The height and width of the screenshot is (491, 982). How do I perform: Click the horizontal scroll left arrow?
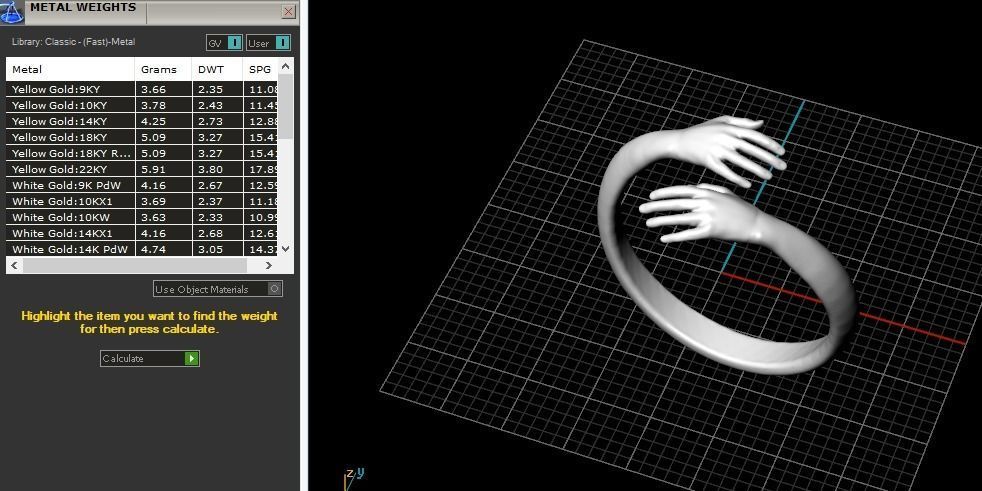pos(14,266)
